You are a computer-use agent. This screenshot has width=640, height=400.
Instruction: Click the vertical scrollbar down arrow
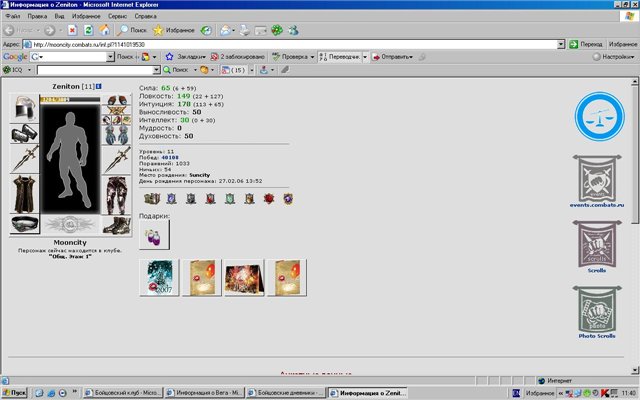(x=635, y=370)
